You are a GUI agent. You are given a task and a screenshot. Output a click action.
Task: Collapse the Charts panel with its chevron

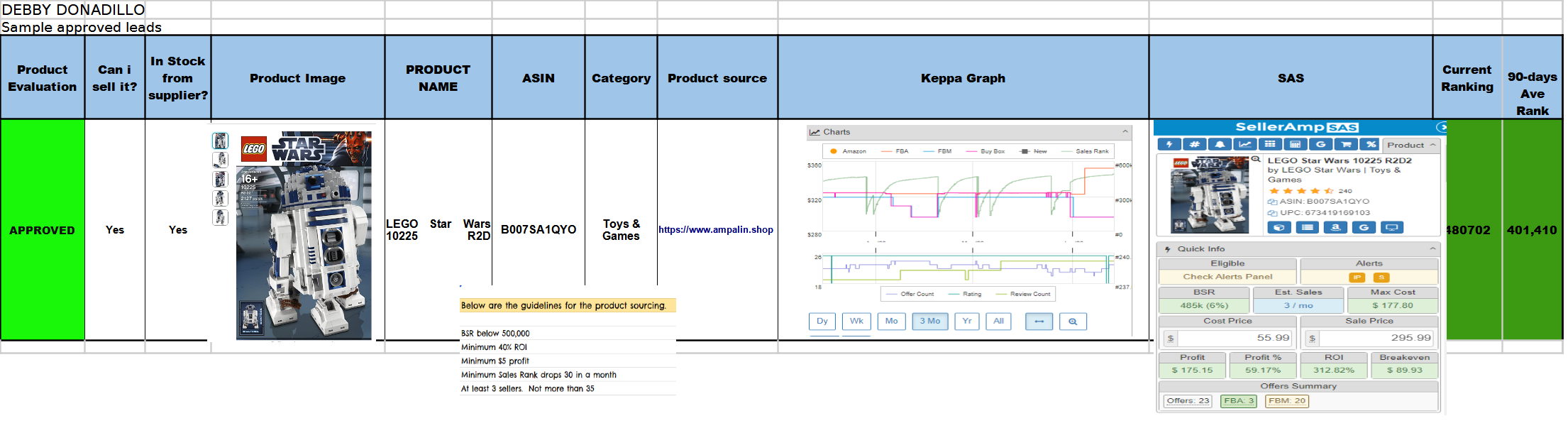pyautogui.click(x=1125, y=132)
